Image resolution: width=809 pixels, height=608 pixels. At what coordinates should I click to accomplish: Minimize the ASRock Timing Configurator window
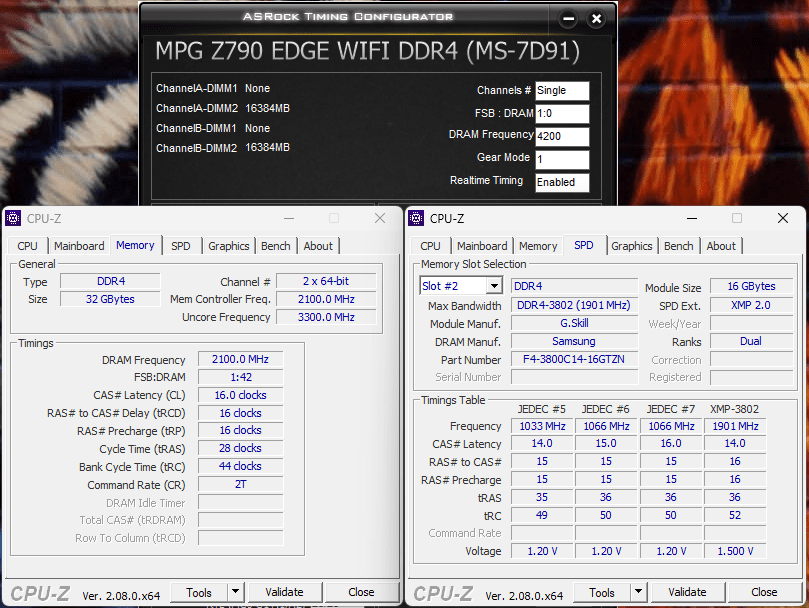point(569,19)
